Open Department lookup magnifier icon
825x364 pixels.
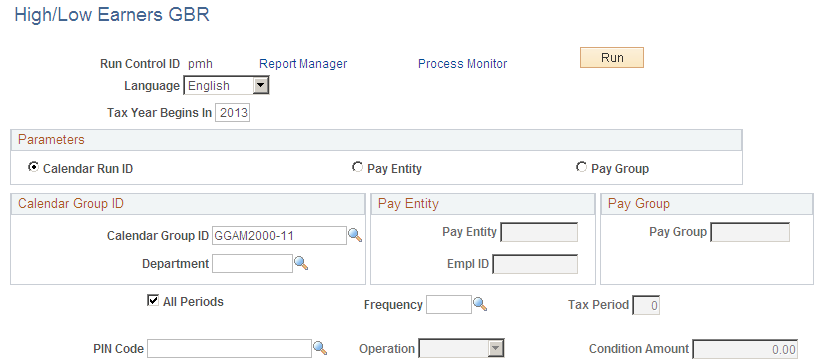point(301,264)
